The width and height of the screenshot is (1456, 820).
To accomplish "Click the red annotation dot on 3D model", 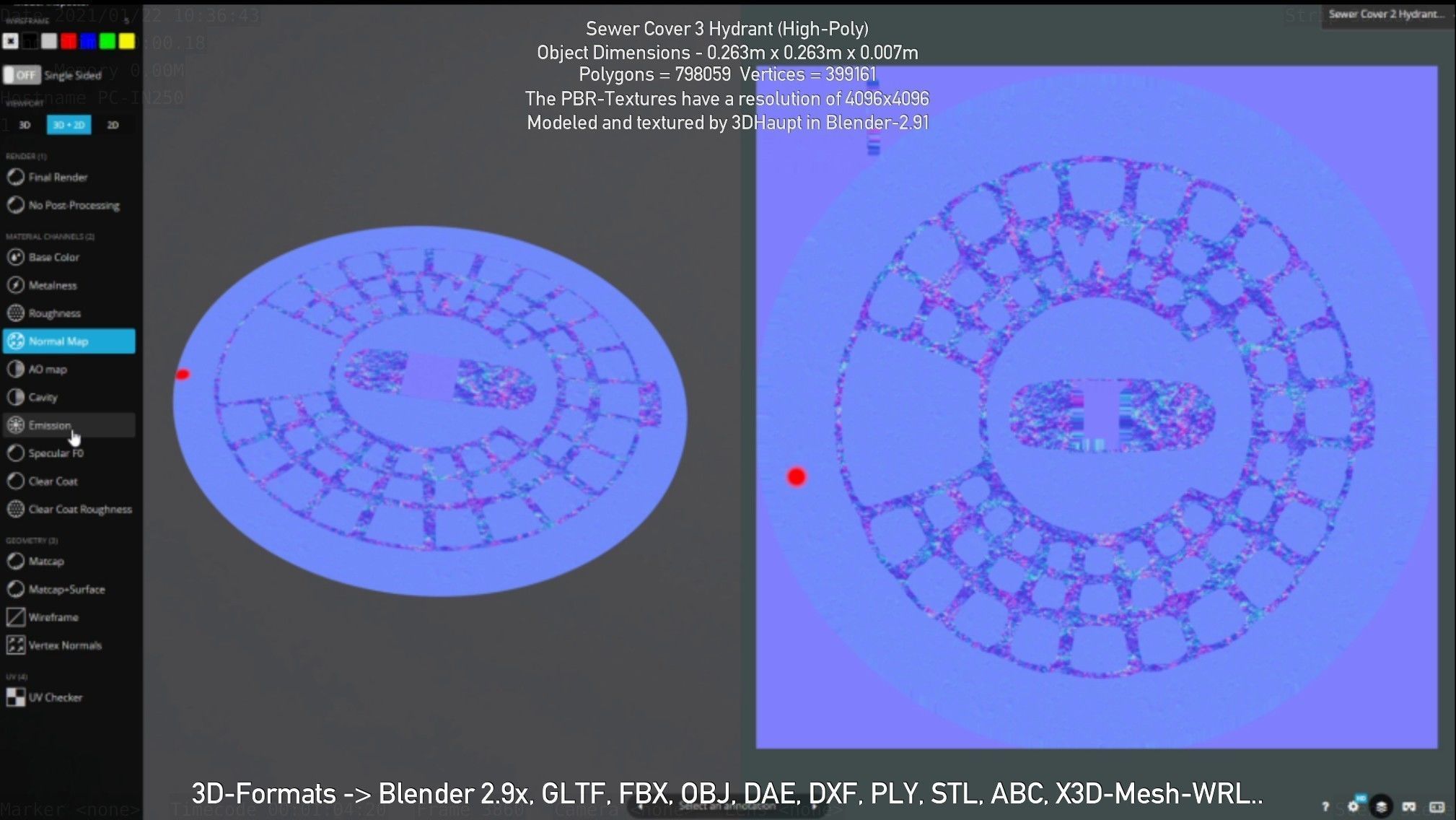I will (183, 374).
